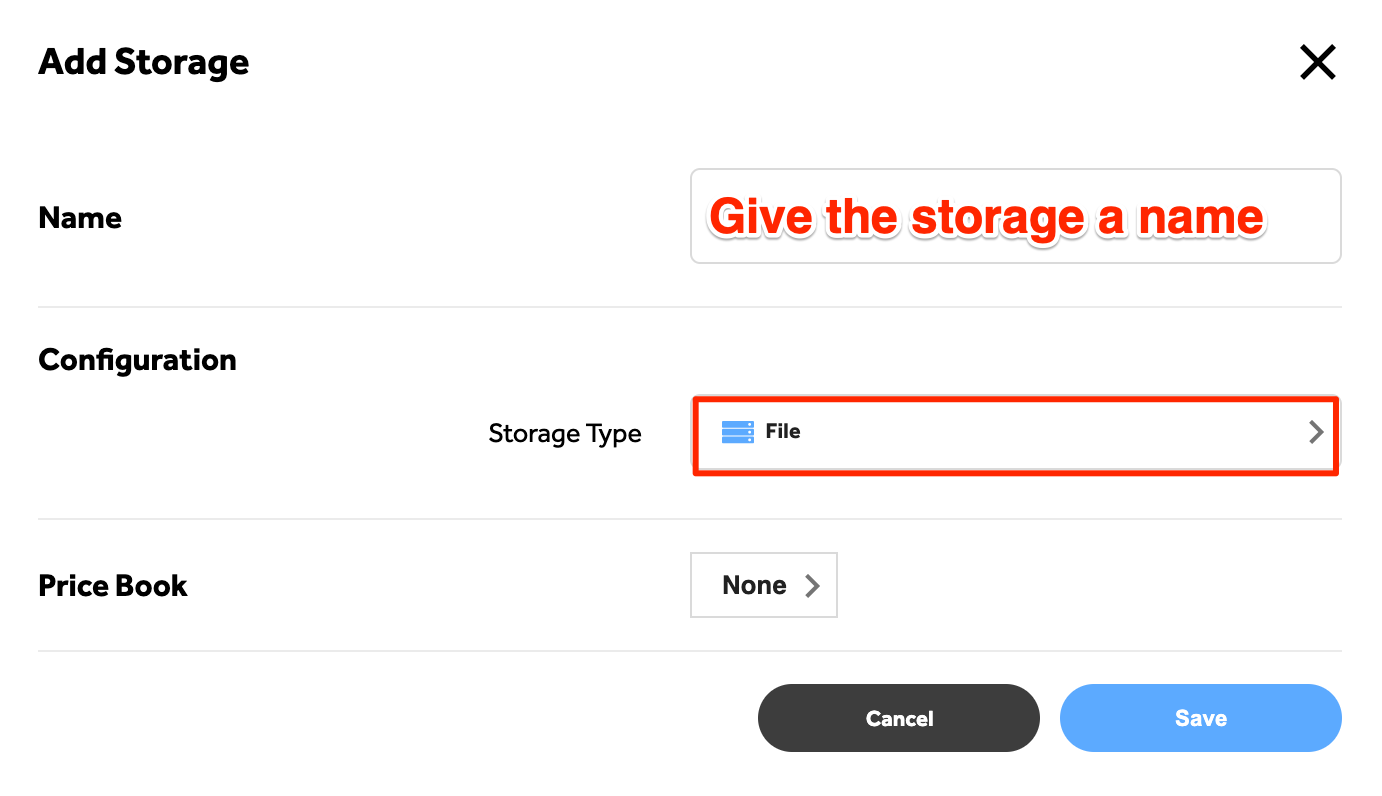Click the Configuration section heading
Screen dimensions: 1382x796
pyautogui.click(x=137, y=360)
